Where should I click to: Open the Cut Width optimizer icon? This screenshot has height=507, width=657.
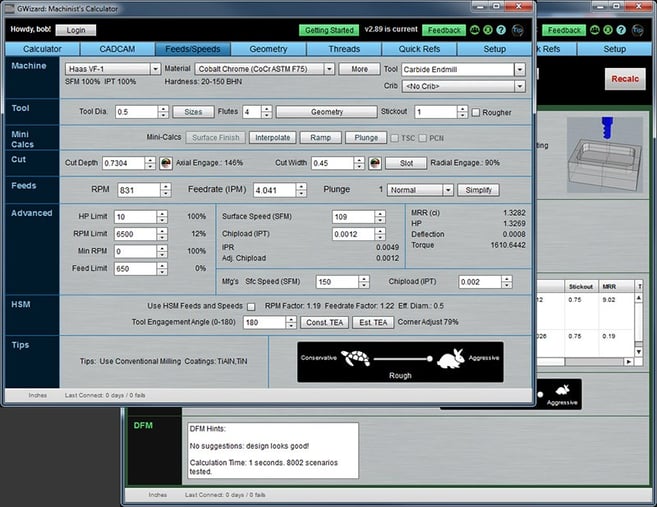point(375,163)
